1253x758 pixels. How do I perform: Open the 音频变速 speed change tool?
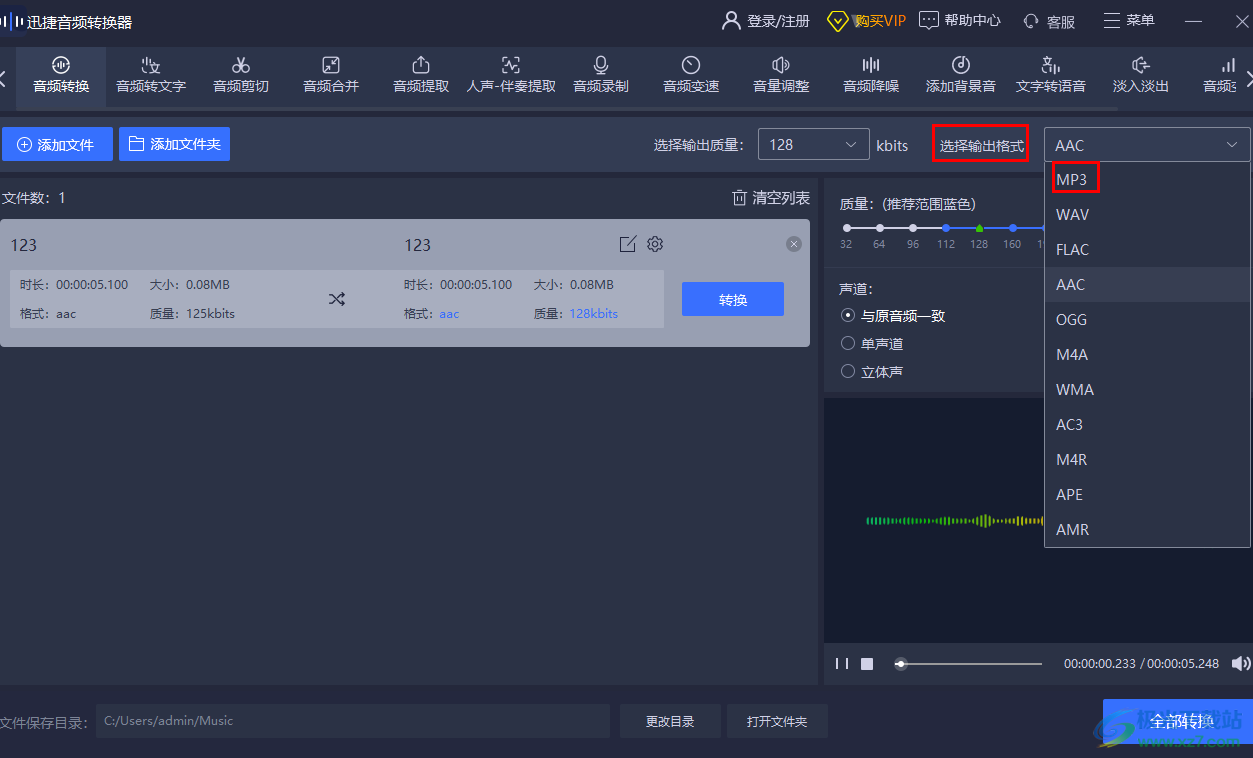pyautogui.click(x=691, y=75)
